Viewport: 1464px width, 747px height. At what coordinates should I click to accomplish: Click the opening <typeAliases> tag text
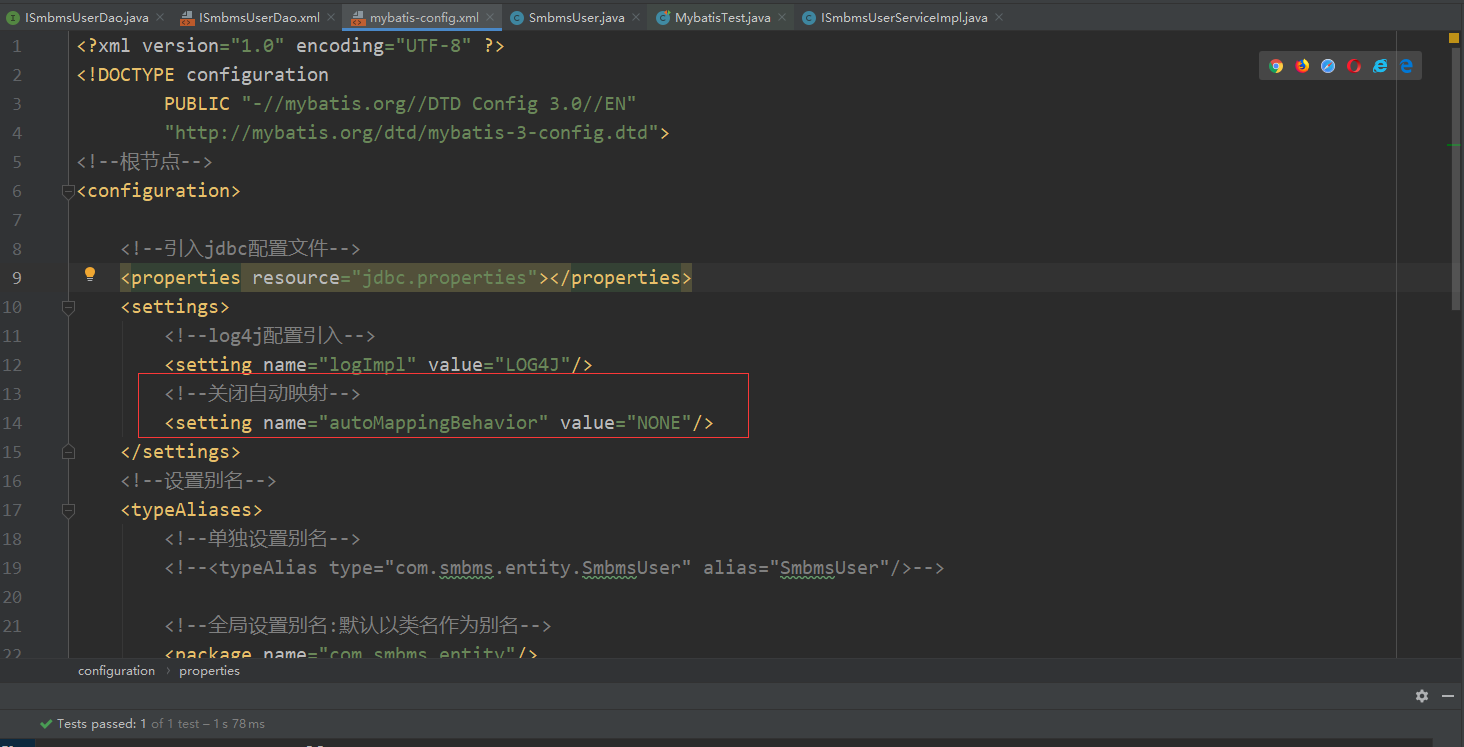point(191,510)
